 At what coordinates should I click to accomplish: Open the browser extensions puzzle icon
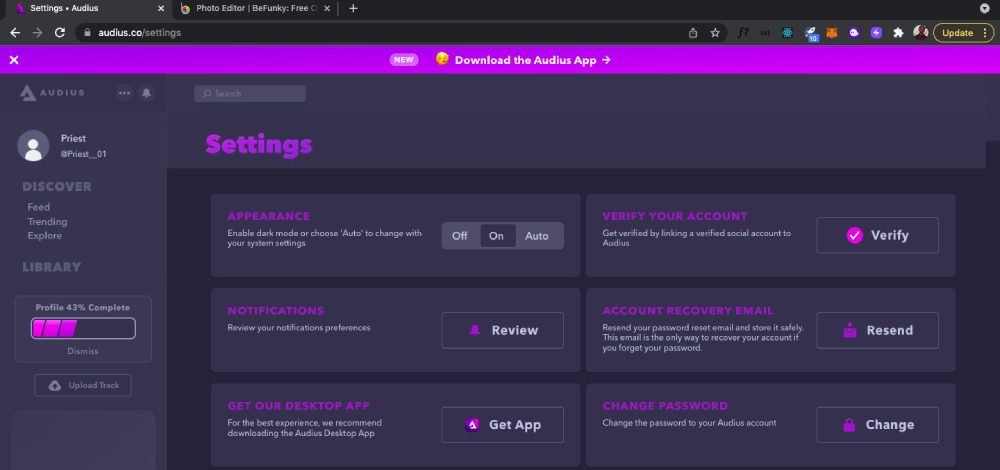[898, 32]
